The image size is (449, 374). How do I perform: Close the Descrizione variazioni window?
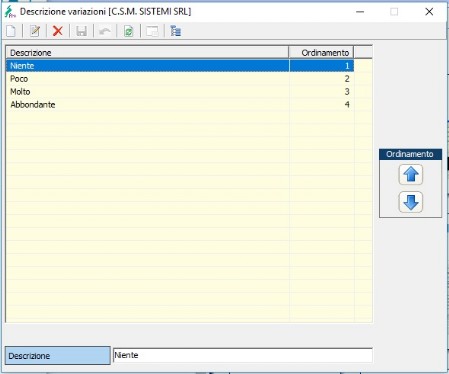(429, 12)
